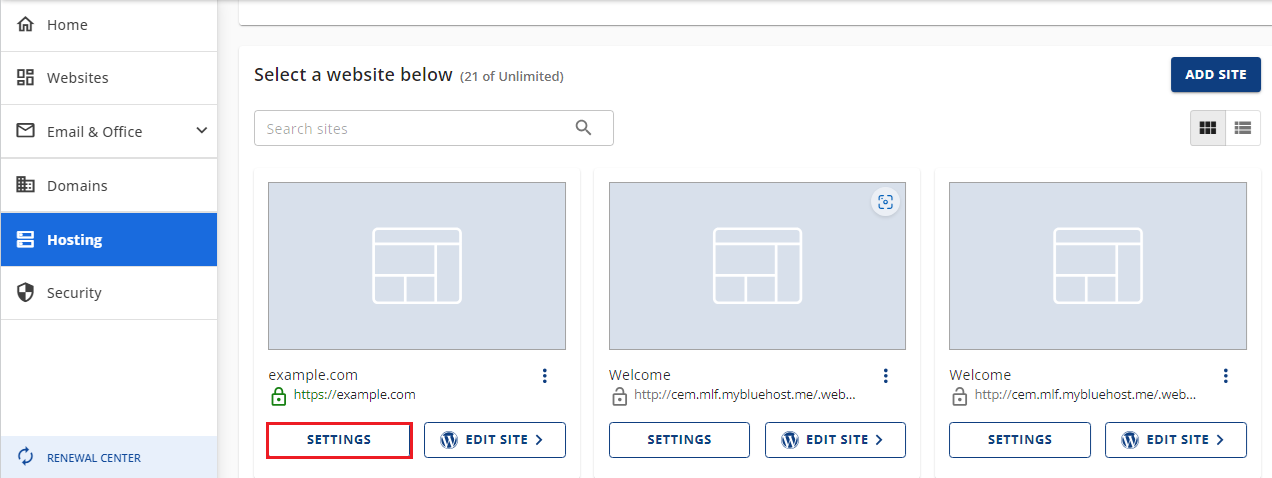Click the https://example.com URL link
Screen dimensions: 1272x478
(354, 395)
